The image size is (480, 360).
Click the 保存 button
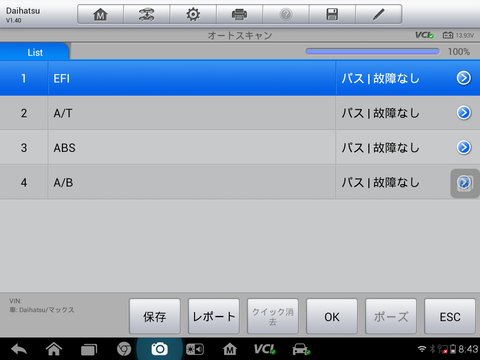(155, 316)
